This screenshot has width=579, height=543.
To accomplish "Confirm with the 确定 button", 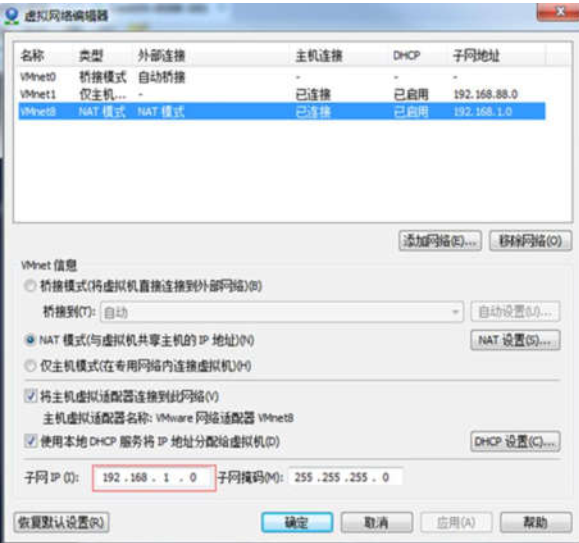I will coord(297,522).
